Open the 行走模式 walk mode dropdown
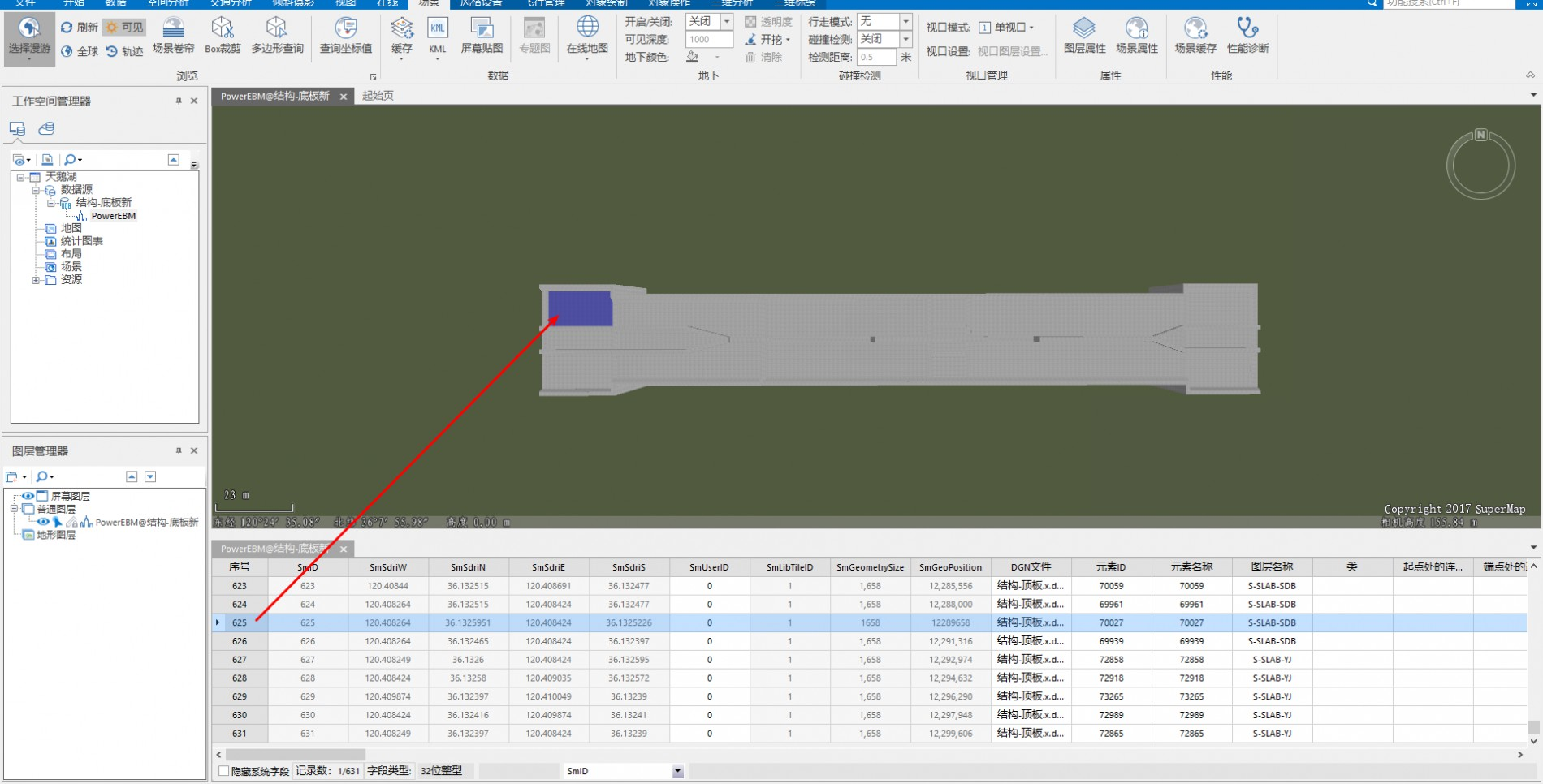The height and width of the screenshot is (784, 1543). (x=905, y=21)
